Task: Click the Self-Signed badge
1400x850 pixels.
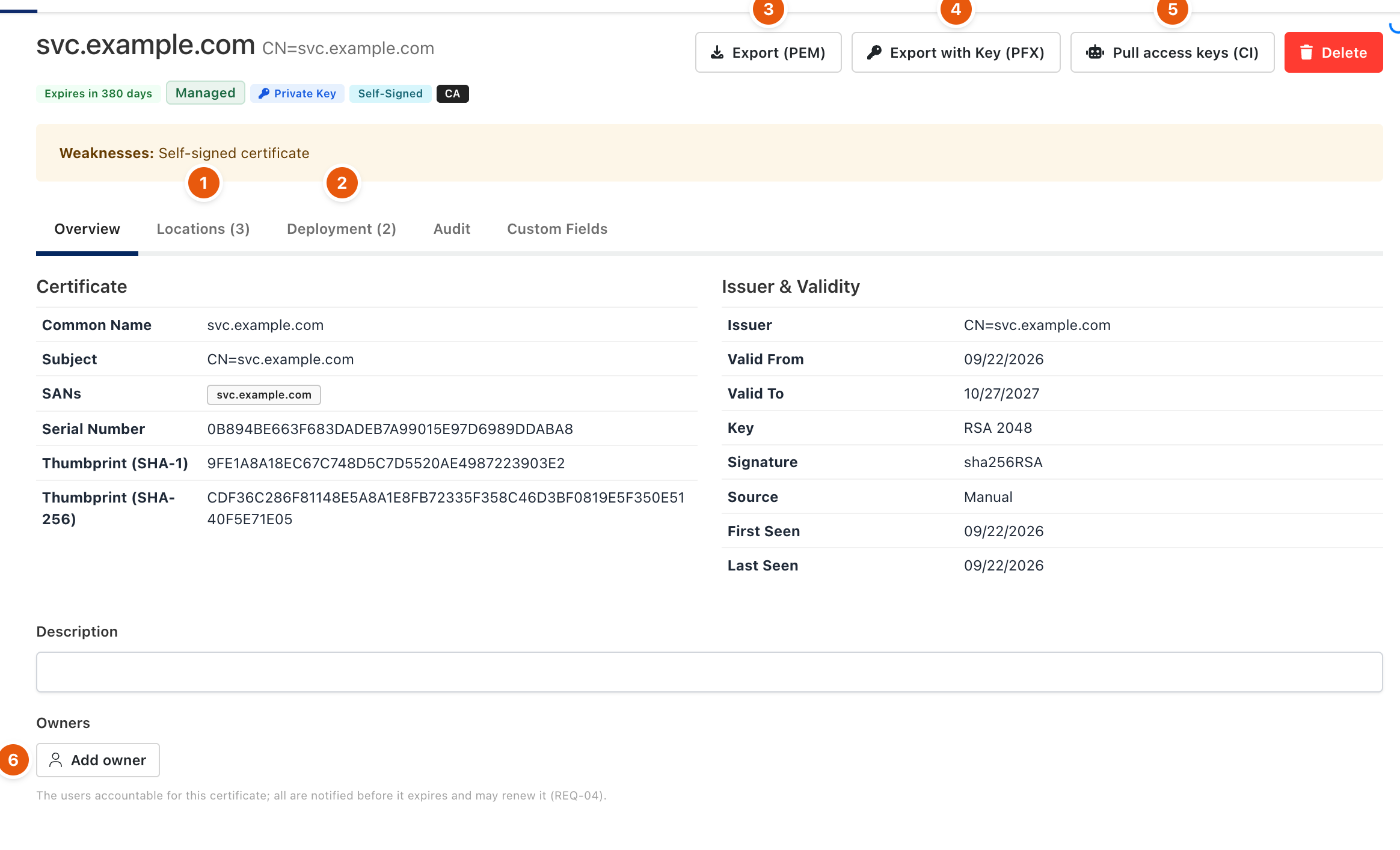Action: click(390, 94)
